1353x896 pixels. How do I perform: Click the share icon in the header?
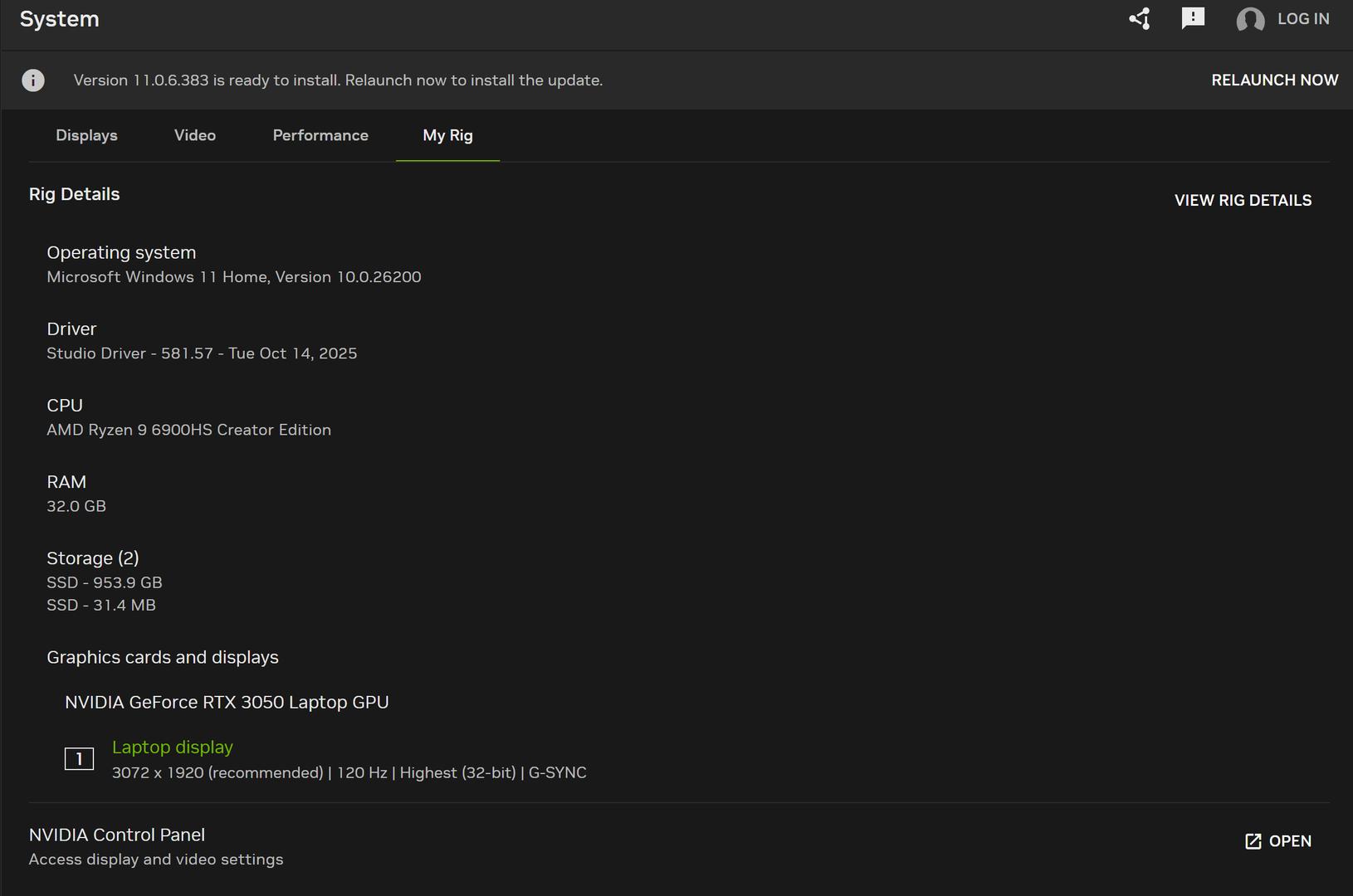[1140, 19]
